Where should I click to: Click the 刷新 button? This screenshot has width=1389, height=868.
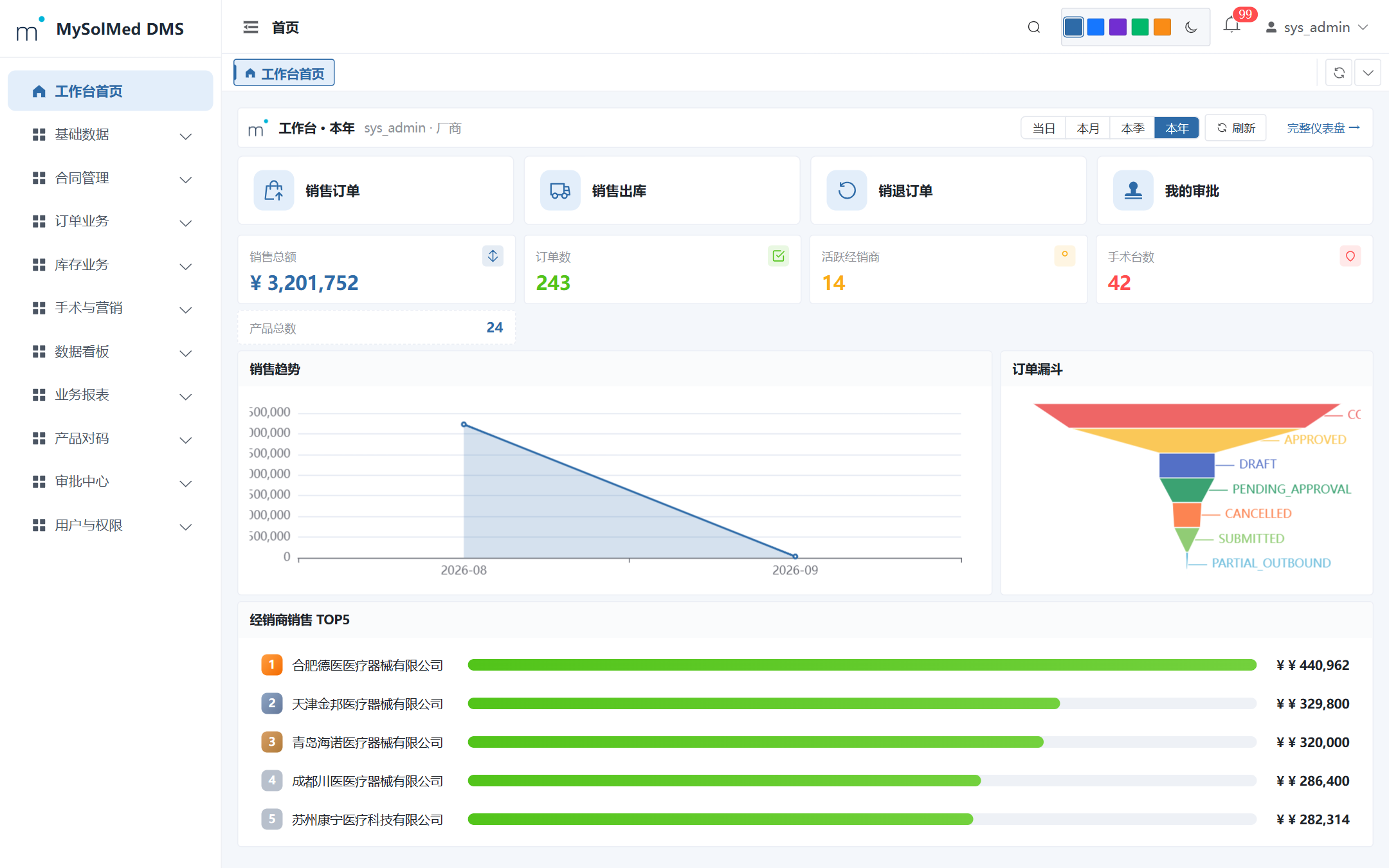point(1236,128)
